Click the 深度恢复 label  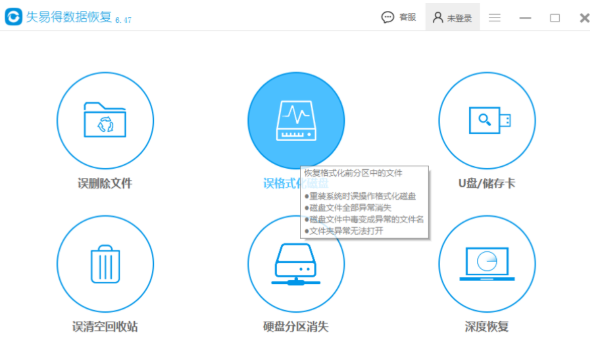click(487, 327)
